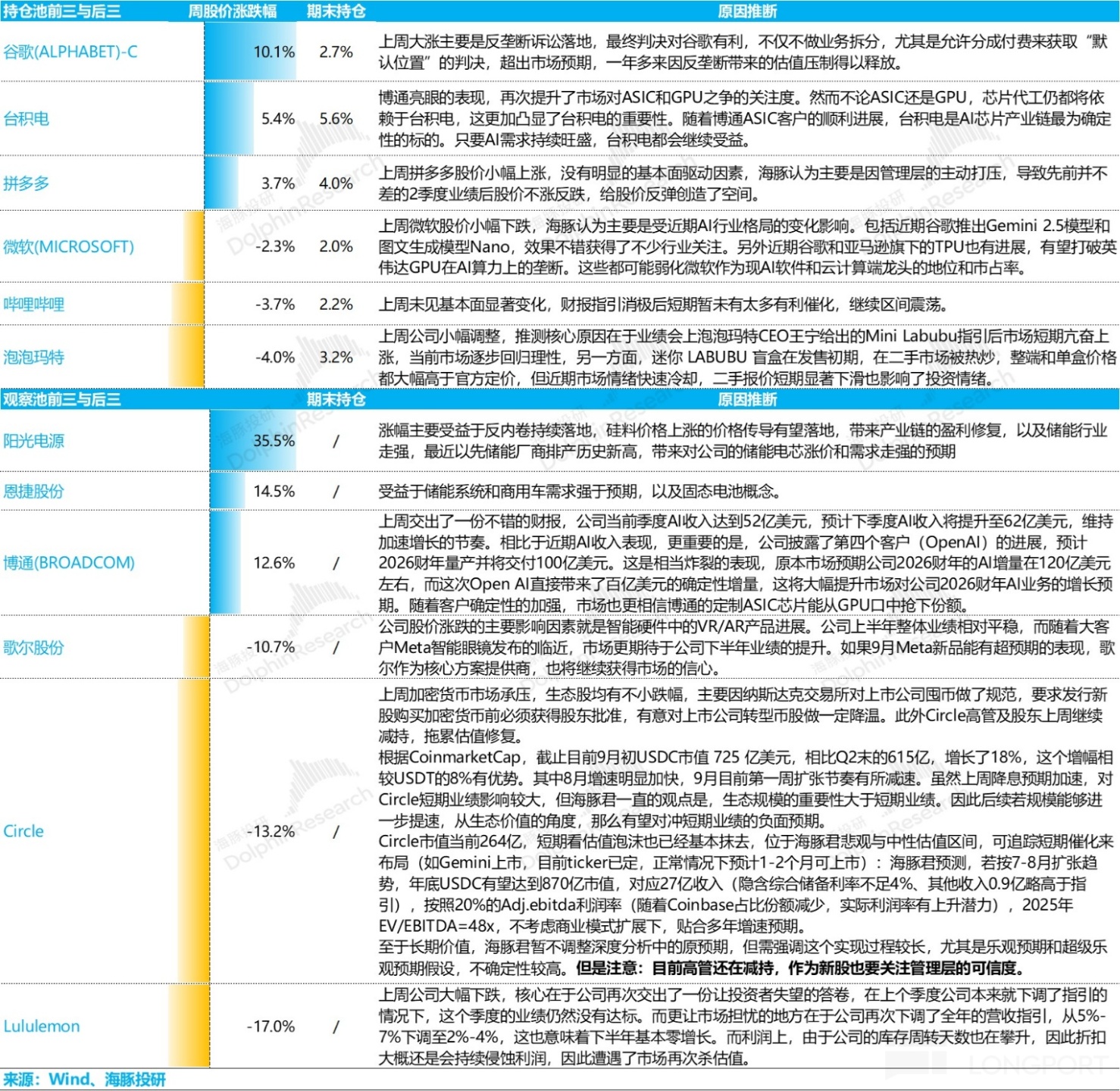Click the 阳光电源 reason text about 反内卷持续落地
The width and height of the screenshot is (1120, 1091).
pos(743,441)
